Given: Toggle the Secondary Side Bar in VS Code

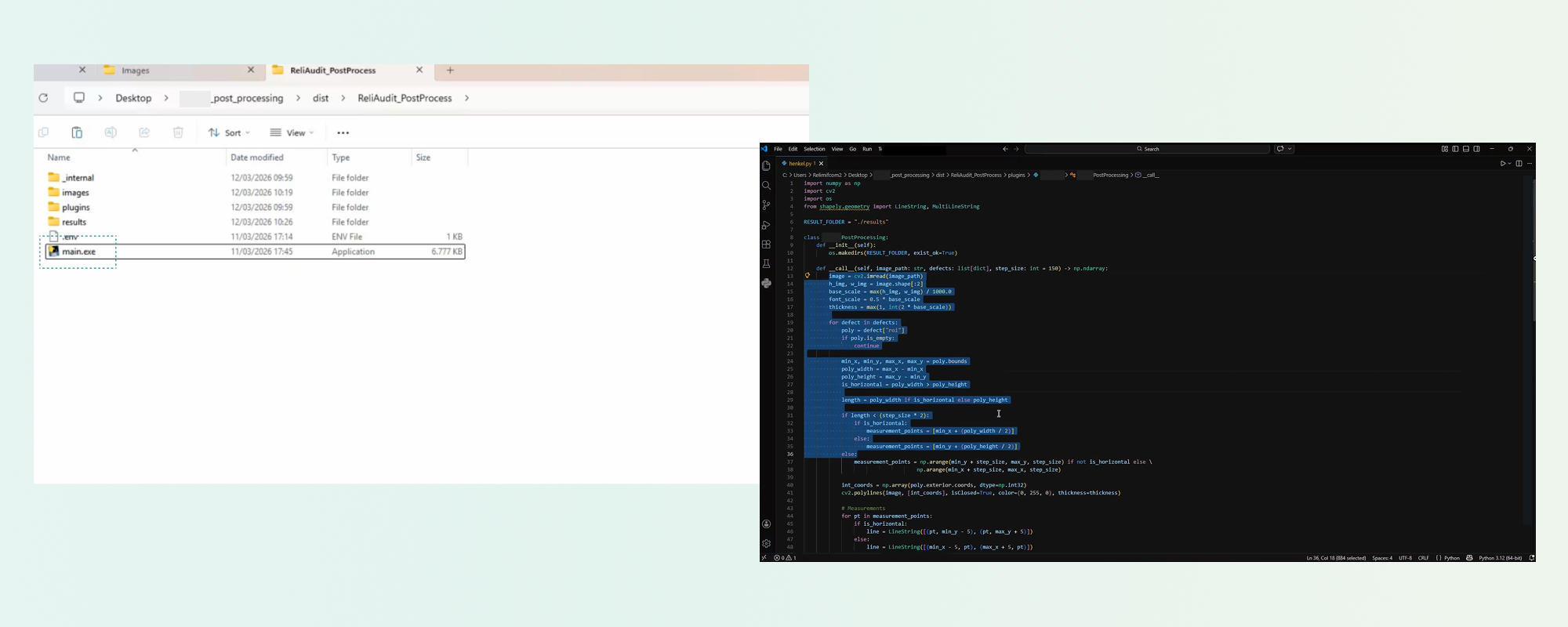Looking at the screenshot, I should point(1477,149).
